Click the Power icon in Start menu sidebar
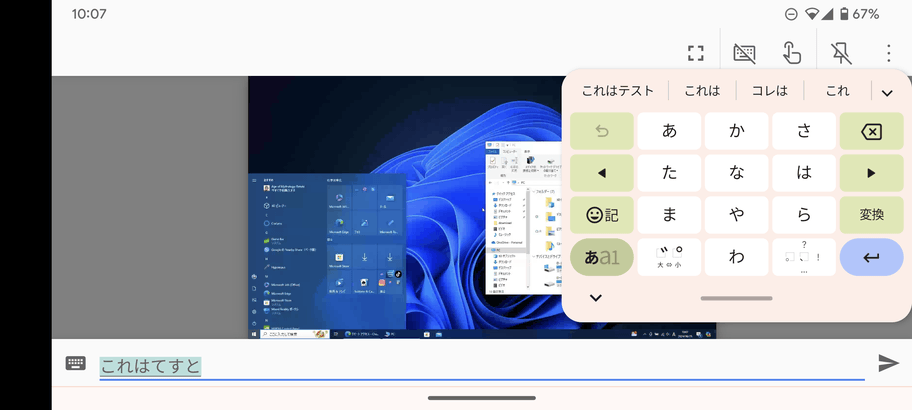Screen dimensions: 912x410 [254, 323]
